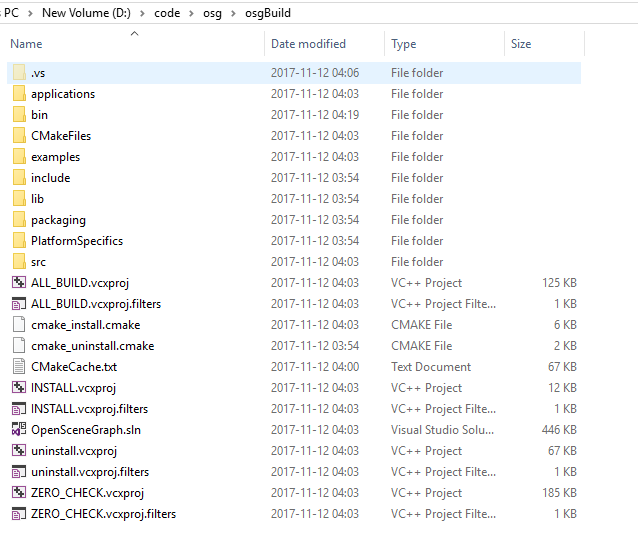Click the 2017-11-12 04:19 date of bin
Viewport: 638px width, 545px height.
click(x=315, y=115)
